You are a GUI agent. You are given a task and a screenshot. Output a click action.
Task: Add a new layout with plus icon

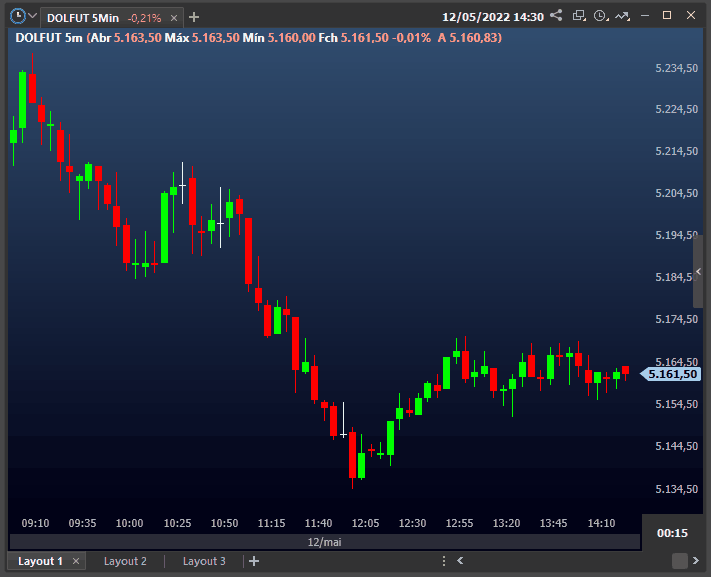tap(254, 561)
